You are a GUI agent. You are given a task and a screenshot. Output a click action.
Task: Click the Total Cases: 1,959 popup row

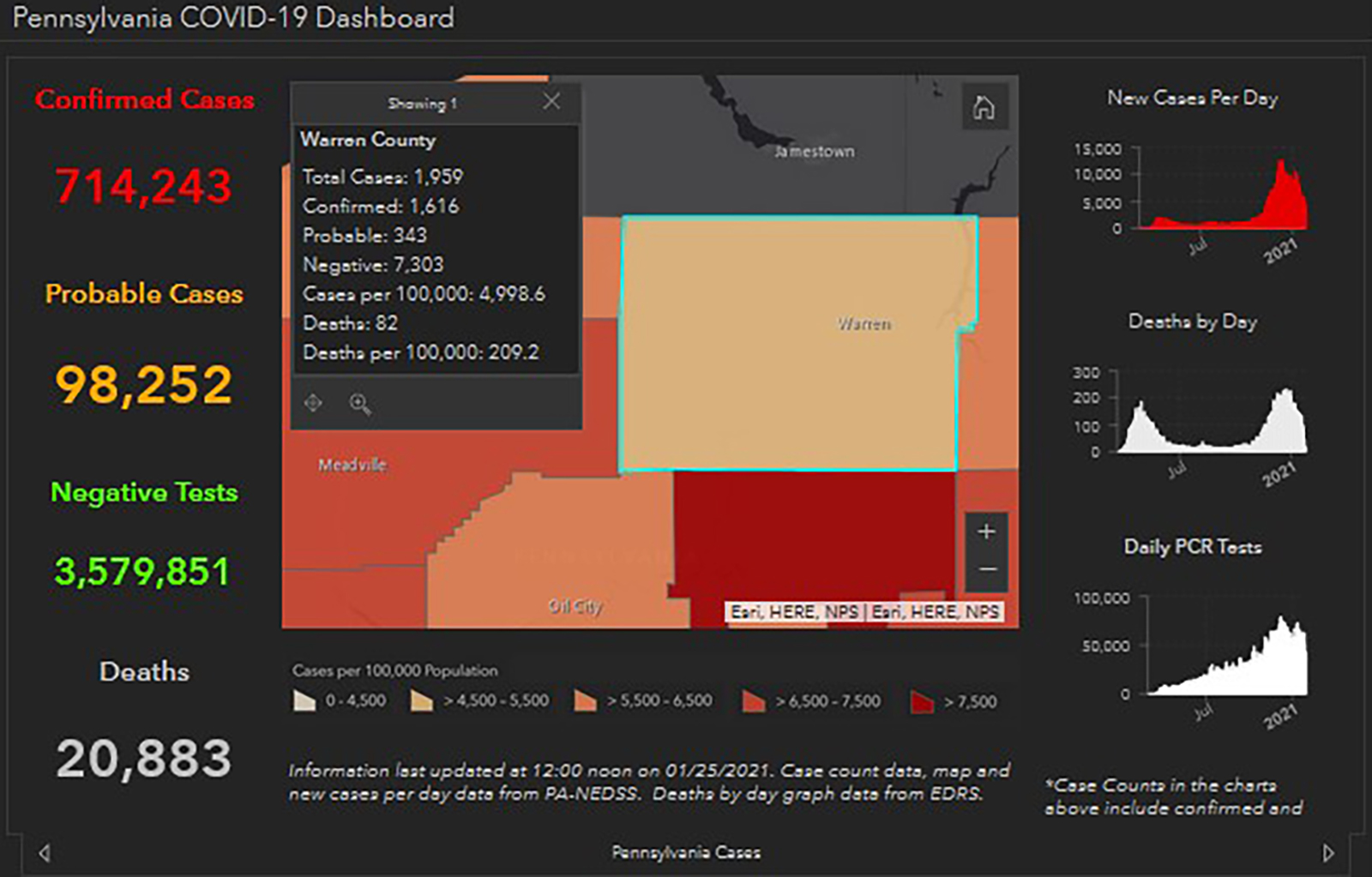382,177
